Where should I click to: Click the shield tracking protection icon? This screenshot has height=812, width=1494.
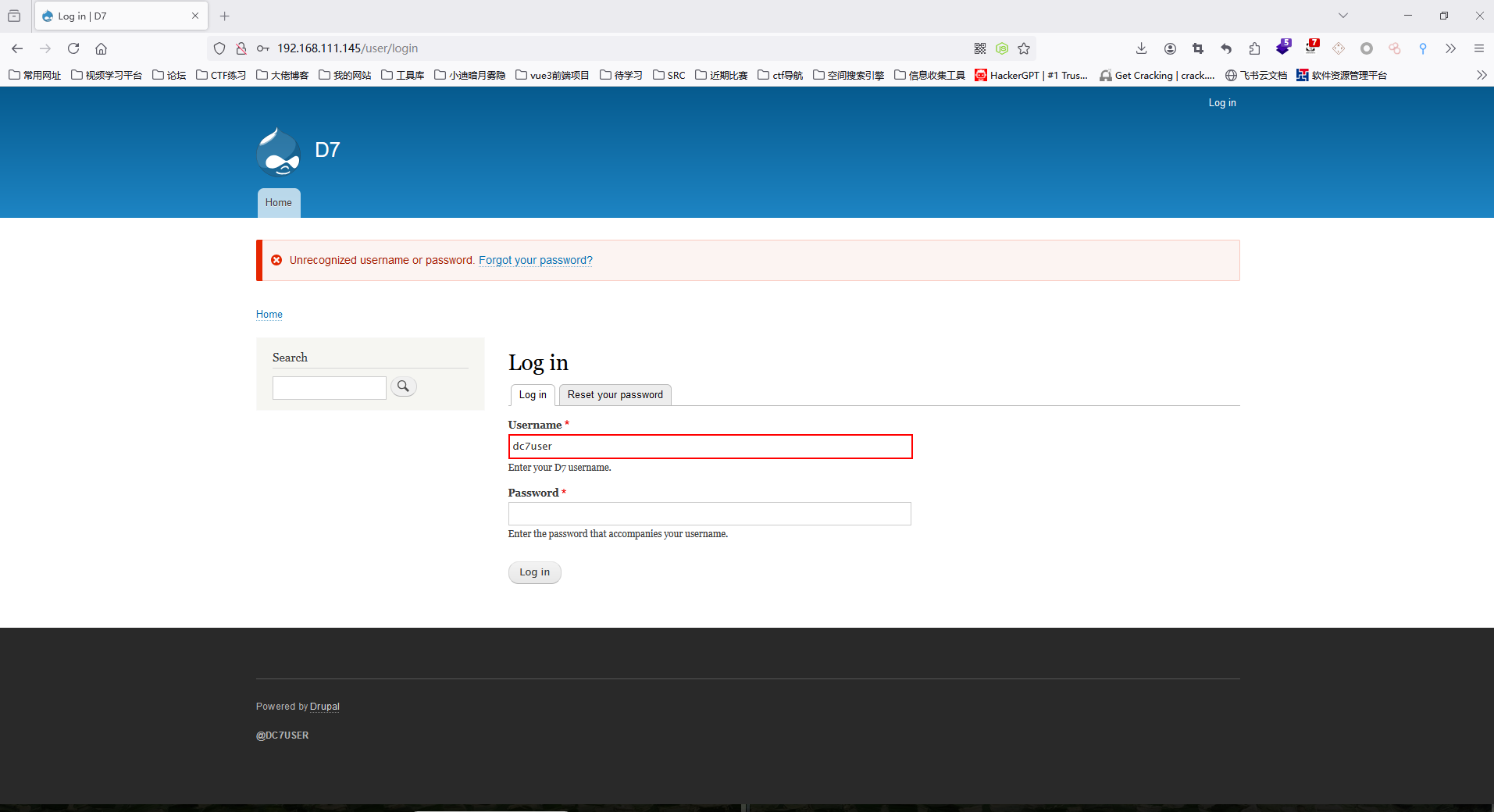coord(219,48)
